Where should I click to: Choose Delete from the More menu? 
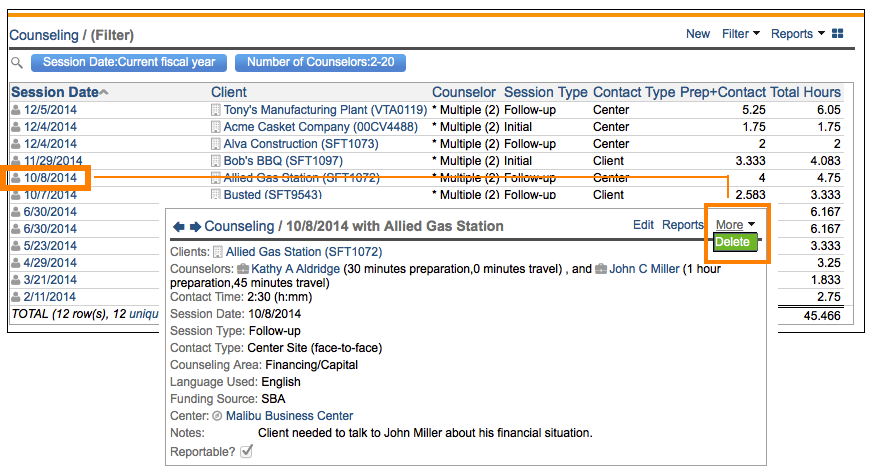733,242
